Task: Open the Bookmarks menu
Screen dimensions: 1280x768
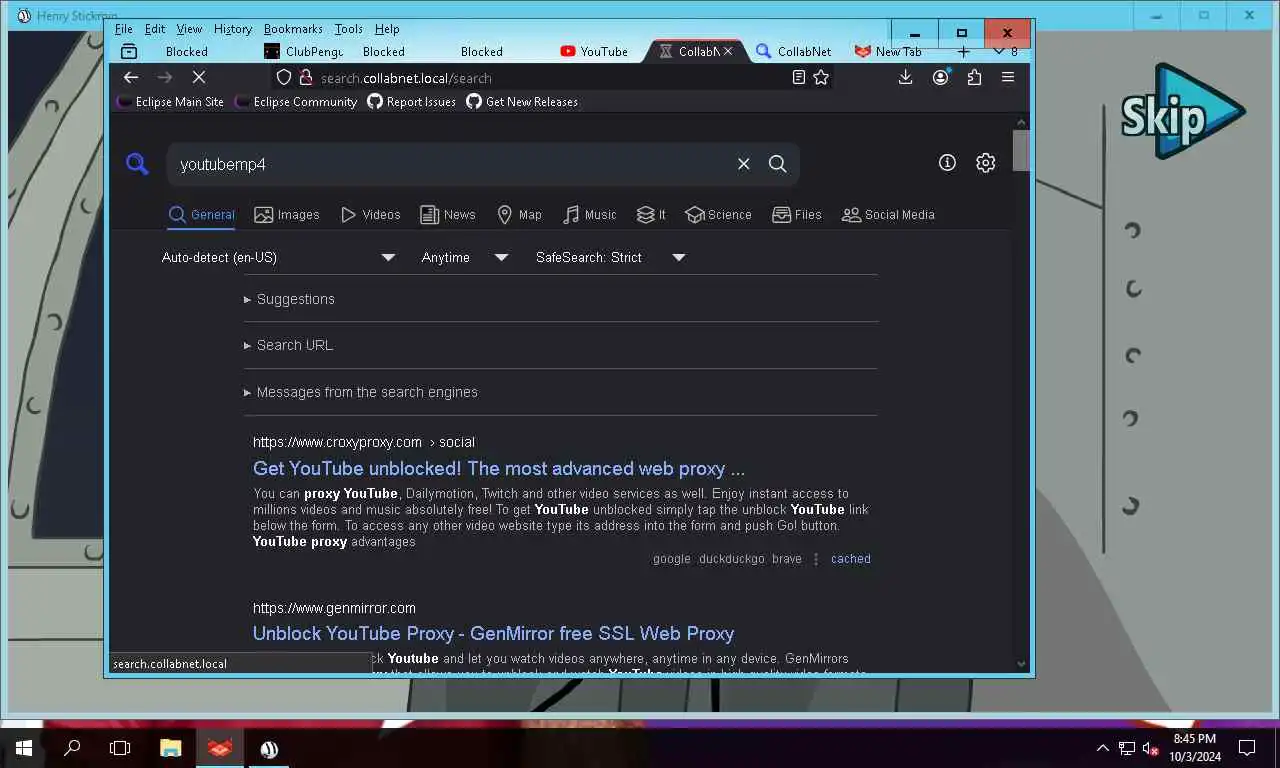Action: tap(293, 29)
